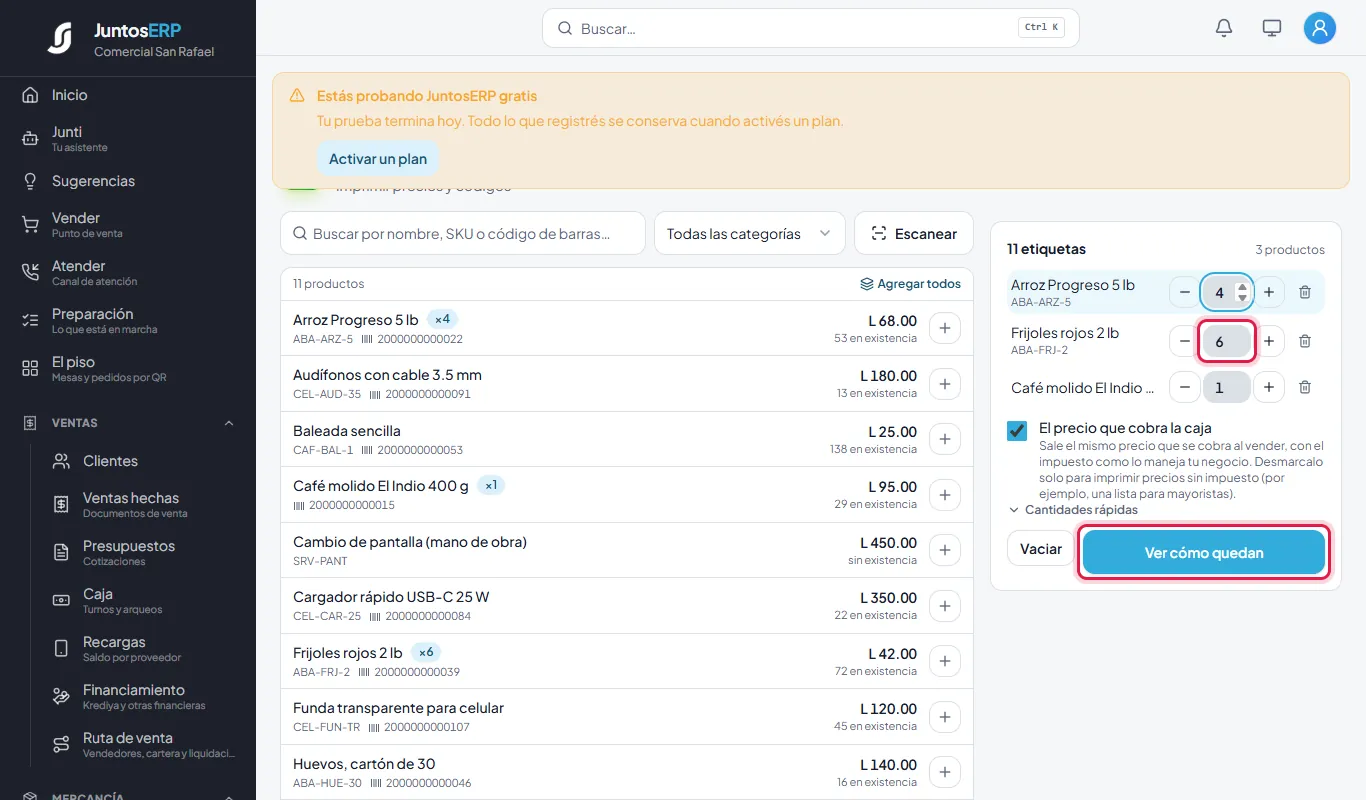
Task: Click Agregar todos link
Action: (910, 284)
